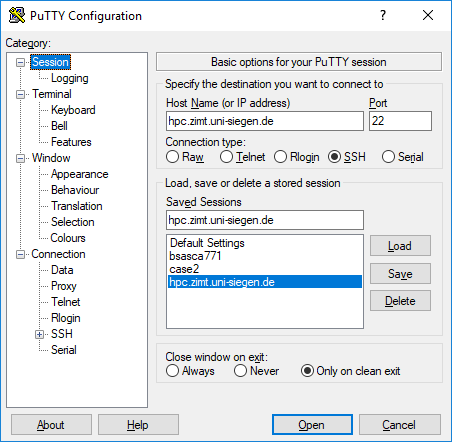Open the Translation settings category
This screenshot has height=442, width=453.
tap(77, 206)
